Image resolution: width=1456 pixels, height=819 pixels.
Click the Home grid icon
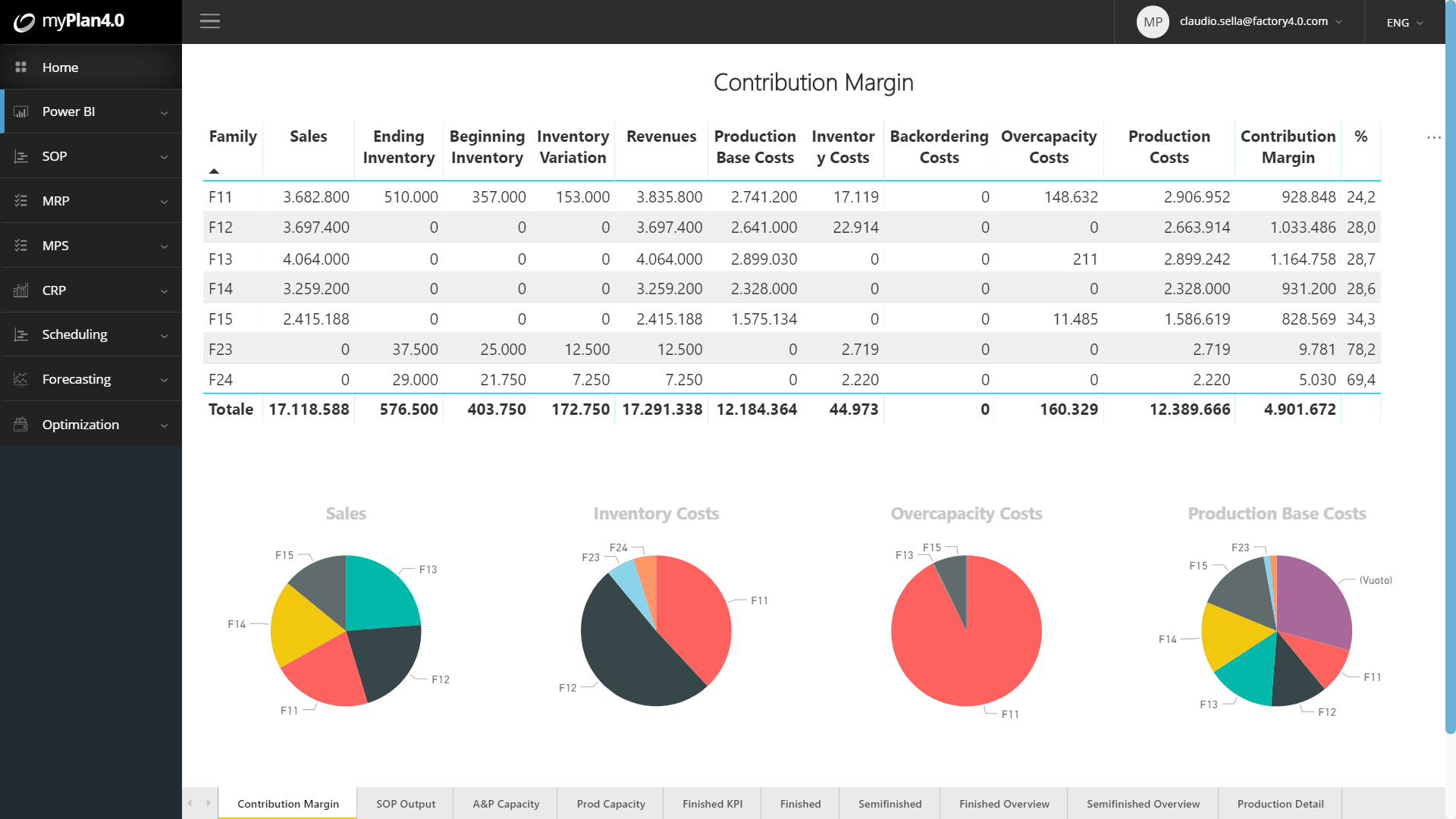21,67
